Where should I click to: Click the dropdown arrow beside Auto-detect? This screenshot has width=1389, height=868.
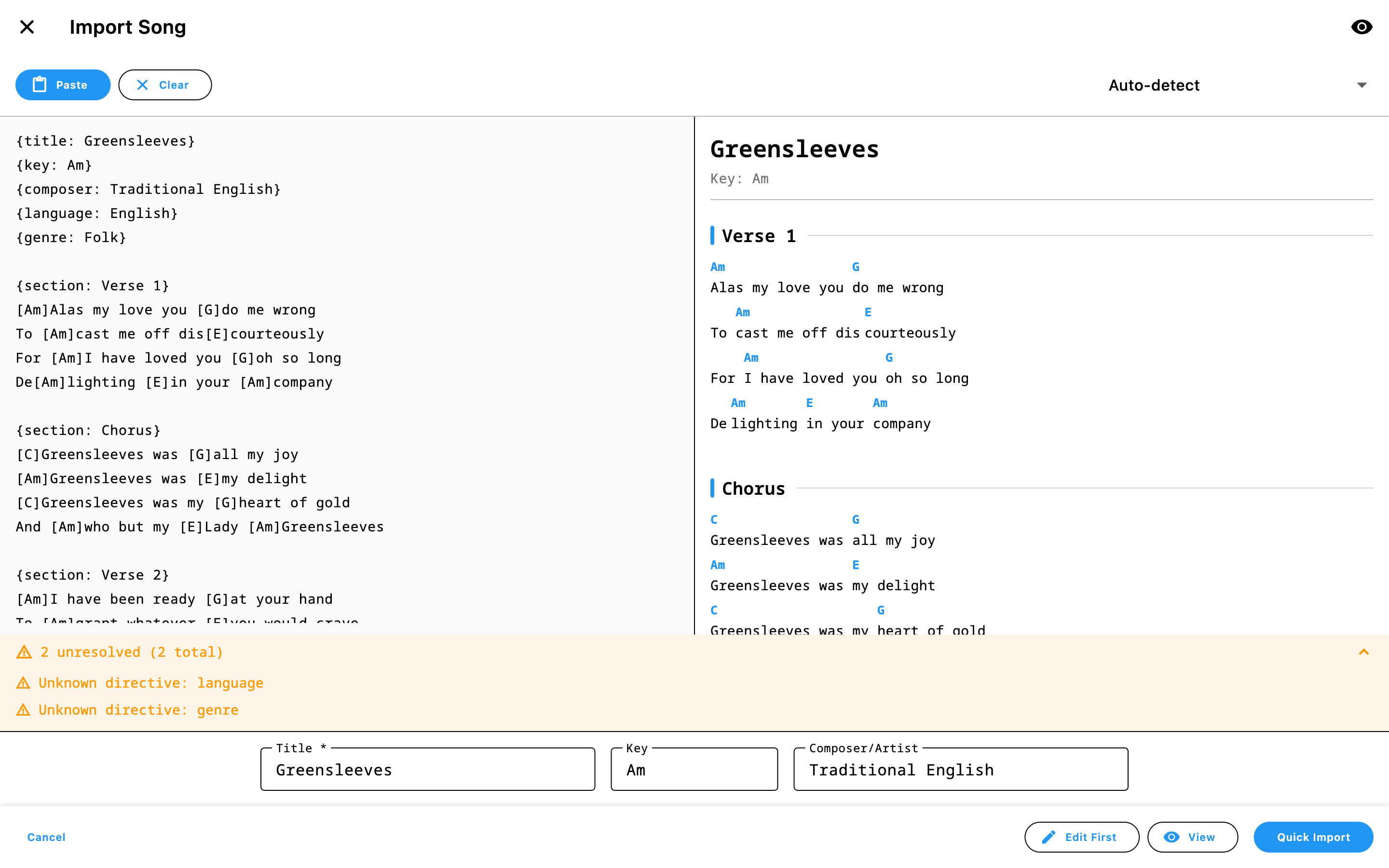(x=1361, y=85)
